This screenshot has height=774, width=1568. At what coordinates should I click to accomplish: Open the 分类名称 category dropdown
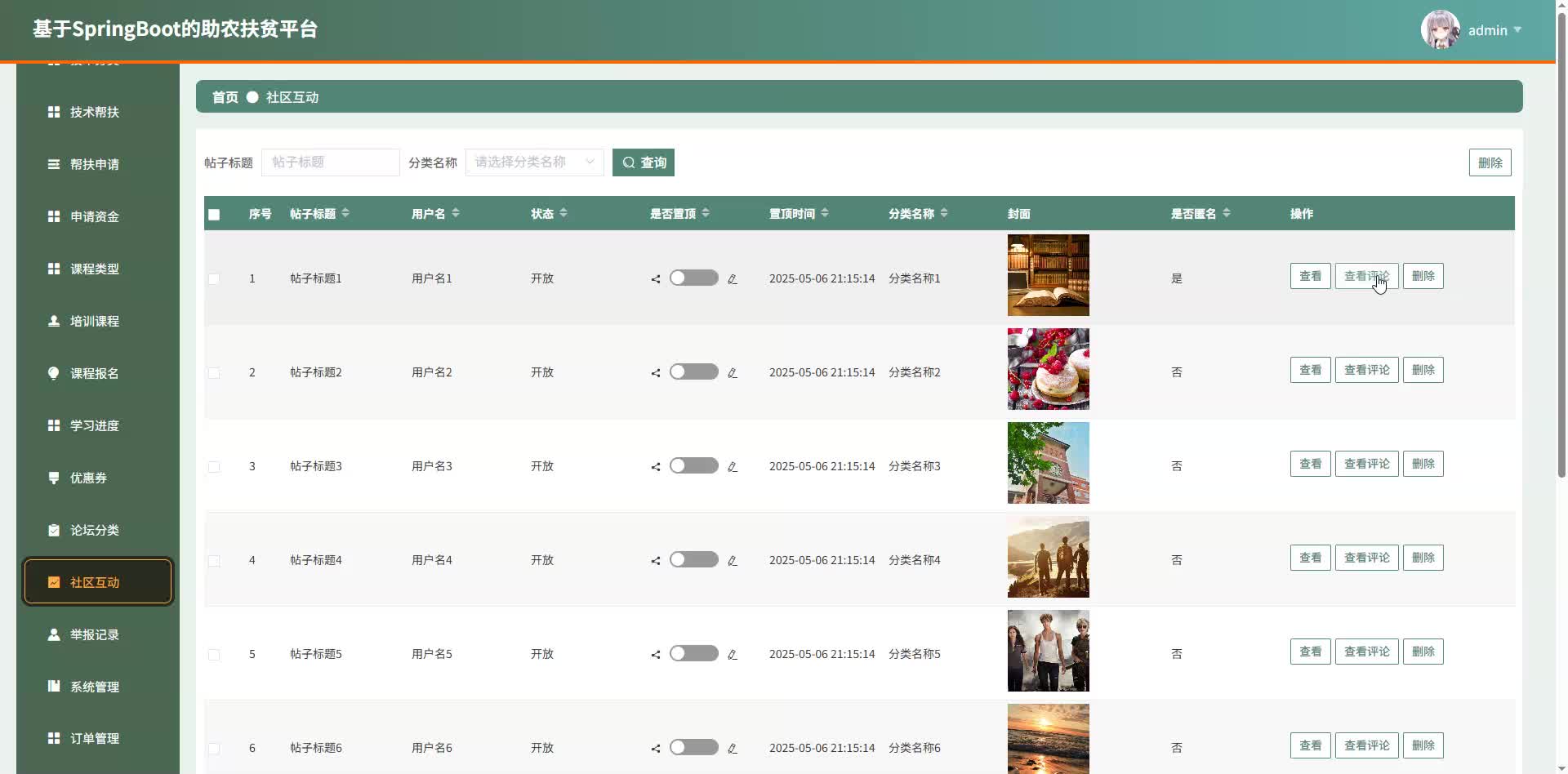(x=534, y=162)
